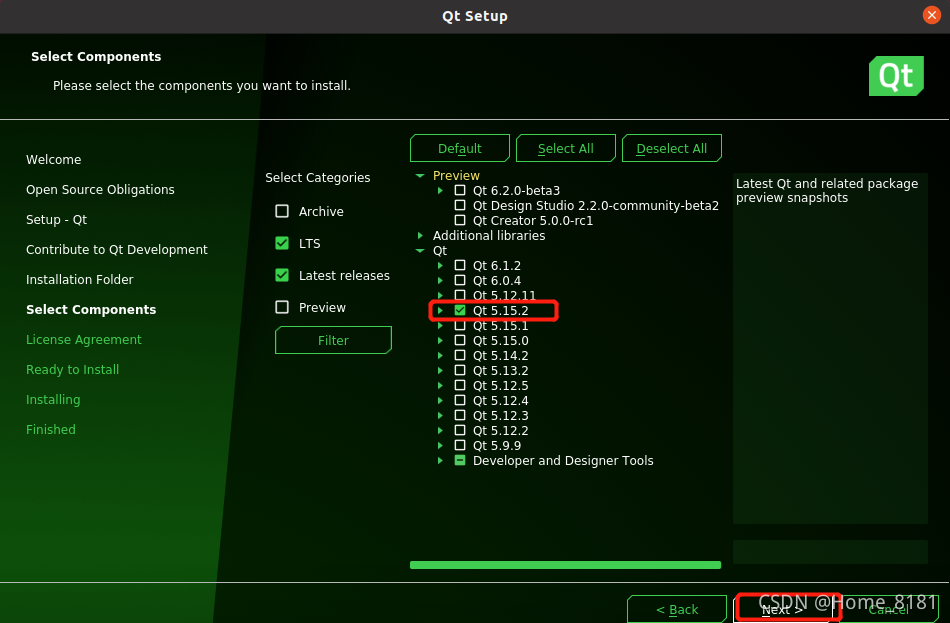Click the component description text panel
Image resolution: width=950 pixels, height=623 pixels.
point(830,348)
